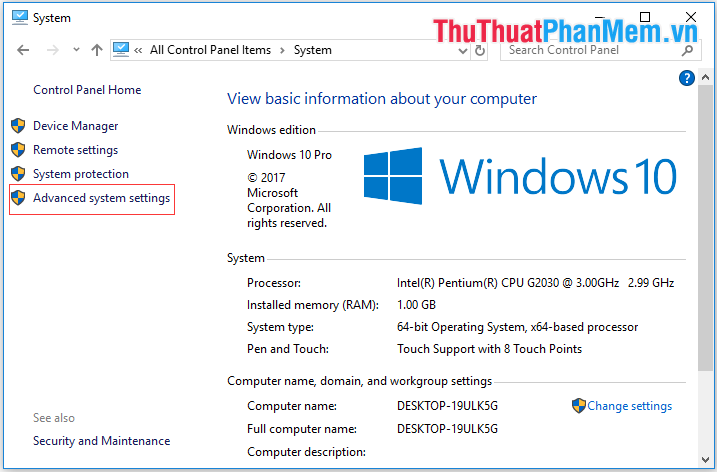Viewport: 717px width, 472px height.
Task: Open System protection link
Action: (x=81, y=174)
